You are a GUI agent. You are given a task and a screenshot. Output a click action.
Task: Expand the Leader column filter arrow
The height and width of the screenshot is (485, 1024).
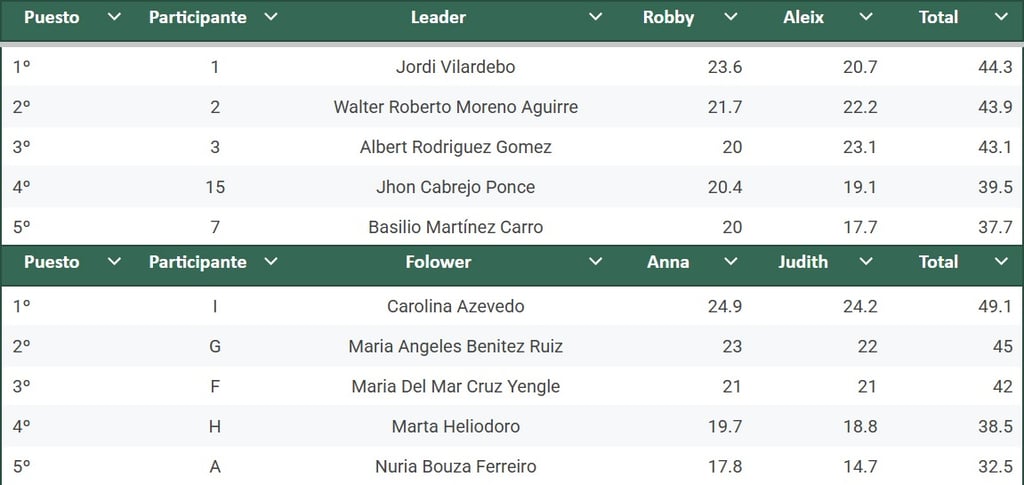point(595,17)
